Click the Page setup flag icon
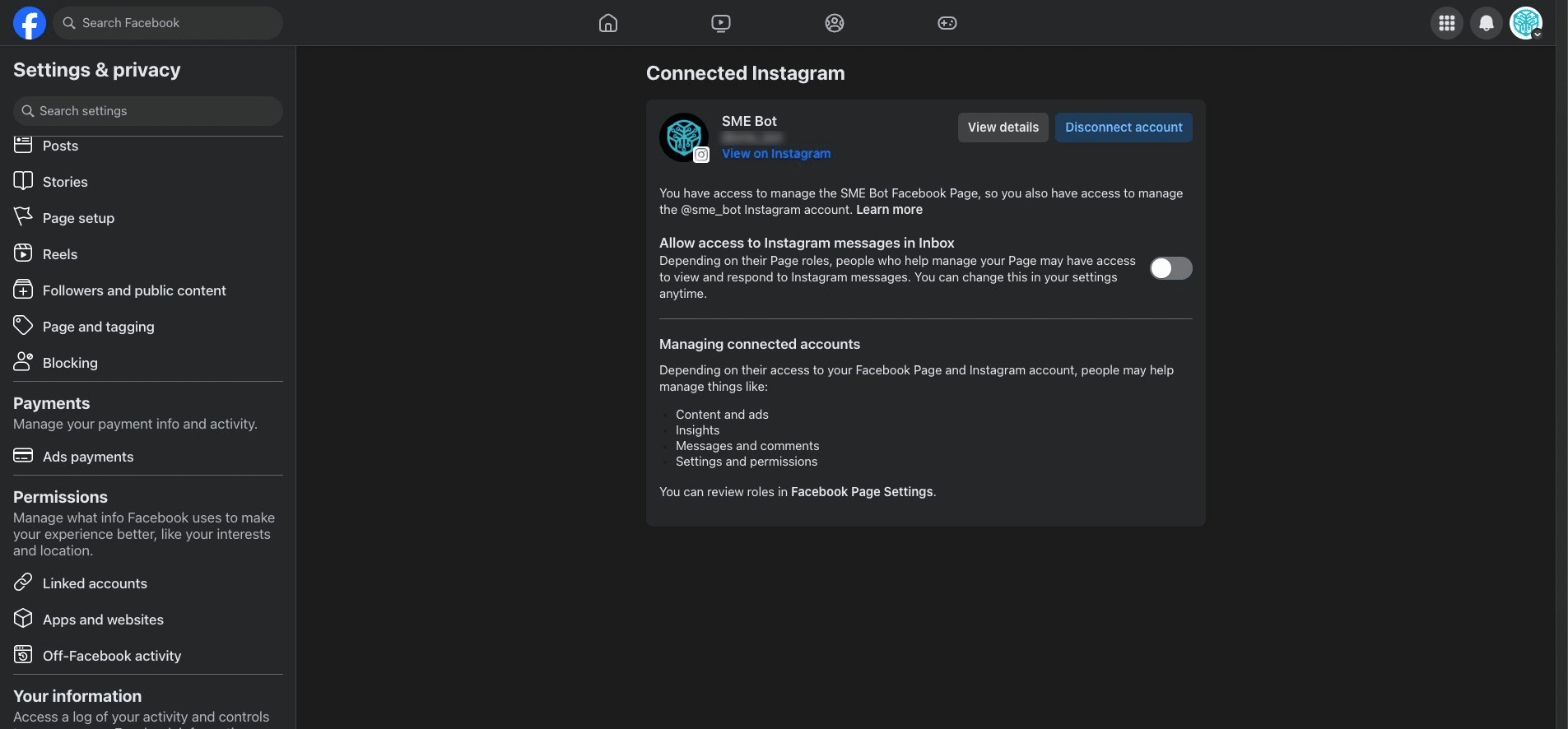 [23, 217]
